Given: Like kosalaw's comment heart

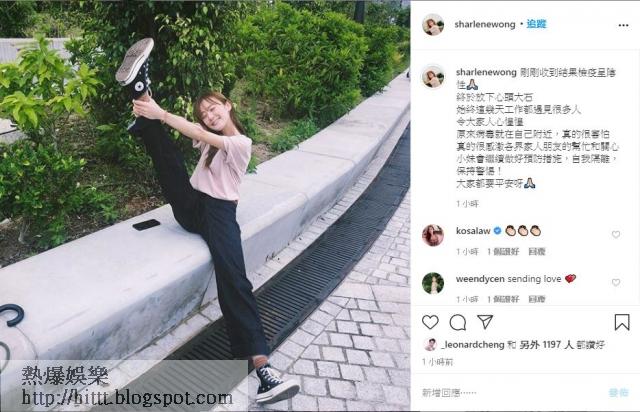Looking at the screenshot, I should [616, 234].
